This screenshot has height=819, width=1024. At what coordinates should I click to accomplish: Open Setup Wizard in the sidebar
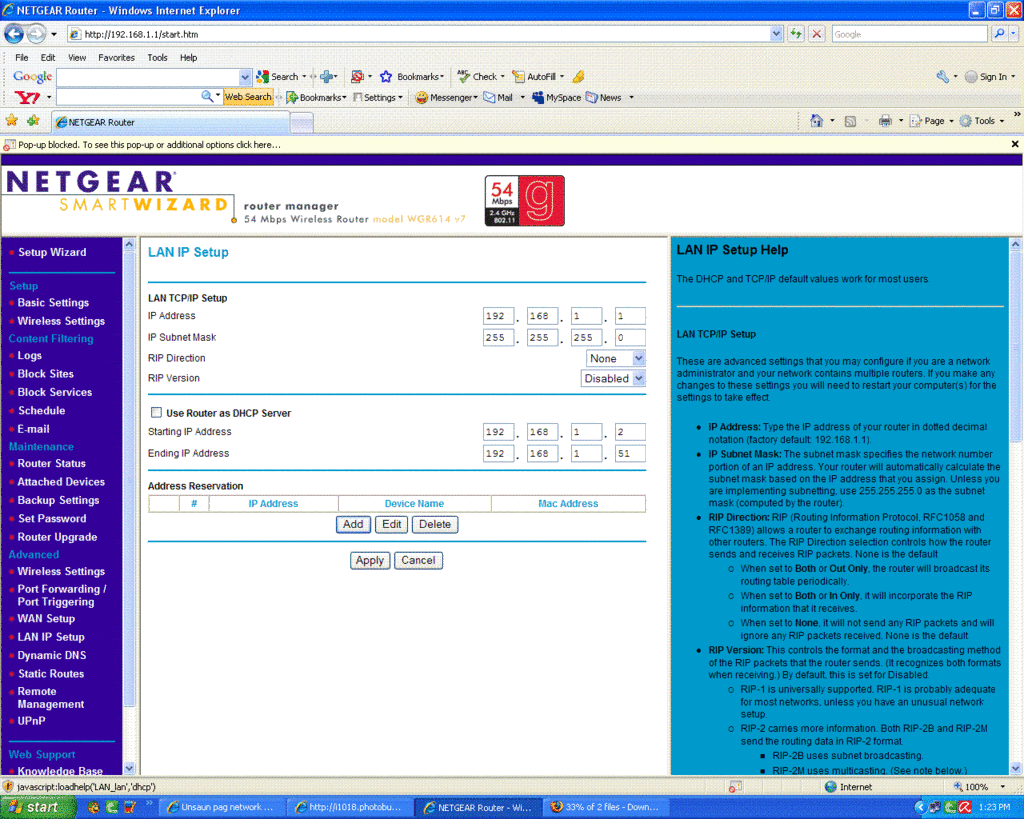[52, 252]
